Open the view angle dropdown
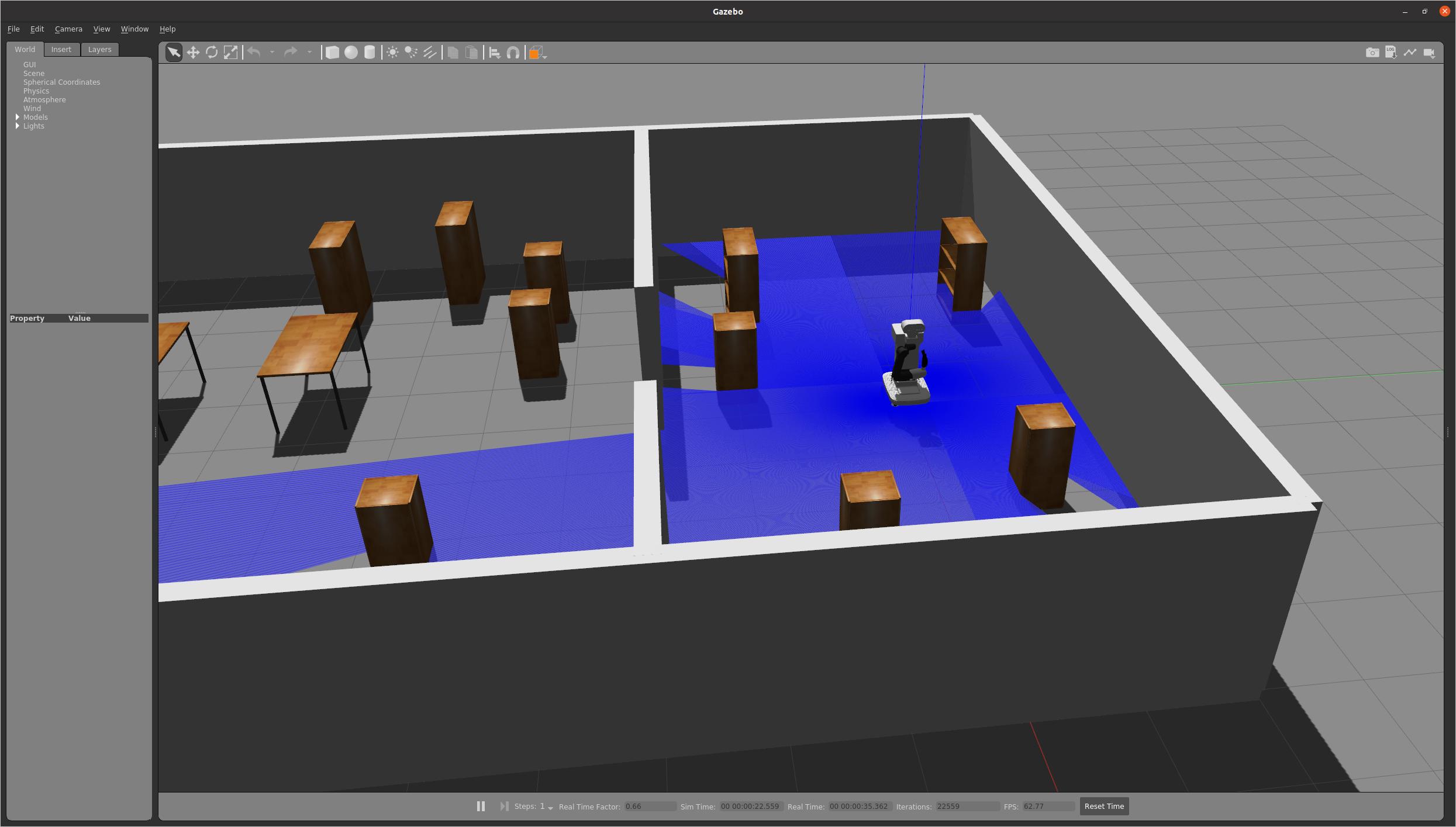The height and width of the screenshot is (827, 1456). [537, 53]
